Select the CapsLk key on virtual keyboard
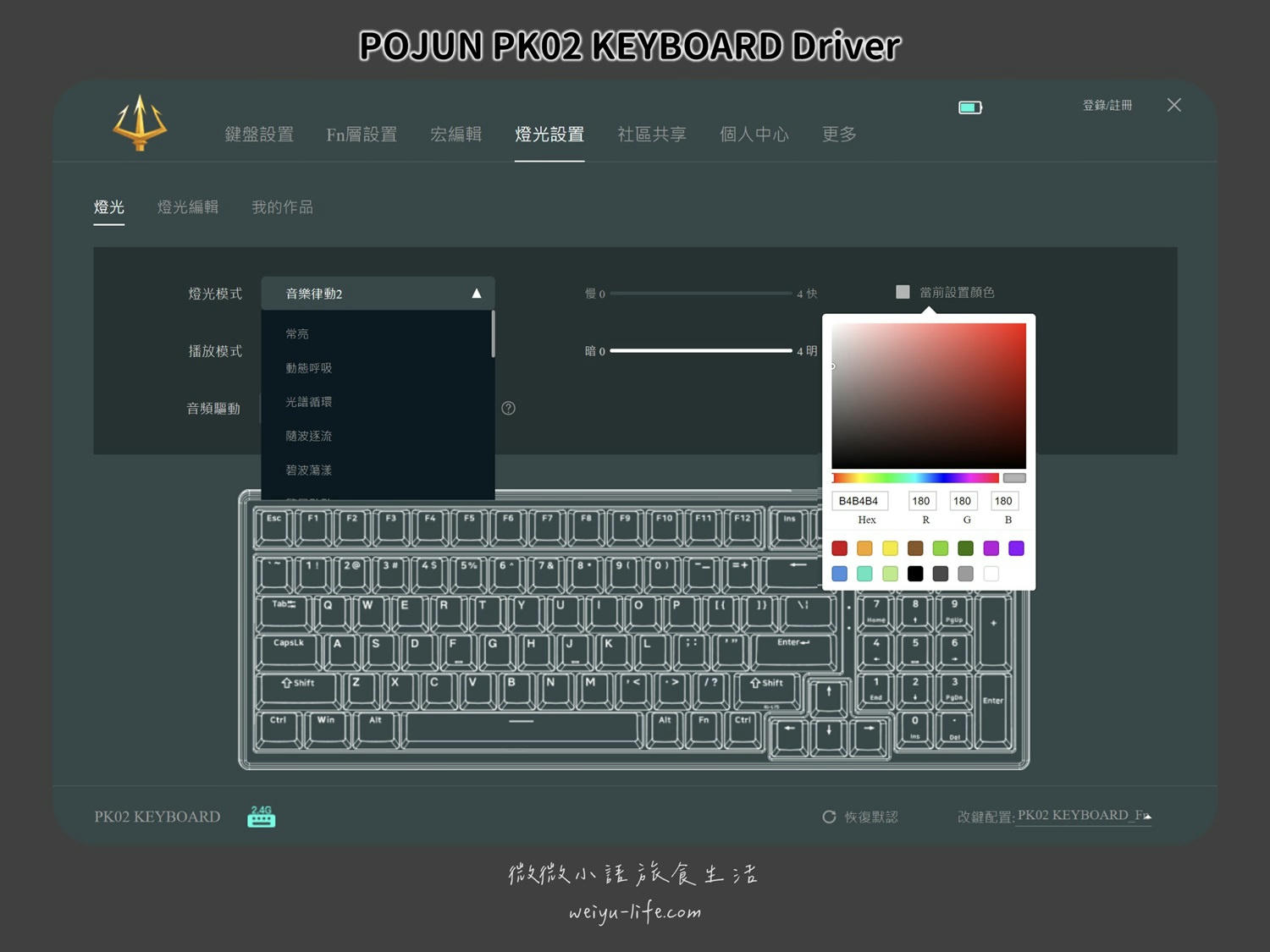 289,652
